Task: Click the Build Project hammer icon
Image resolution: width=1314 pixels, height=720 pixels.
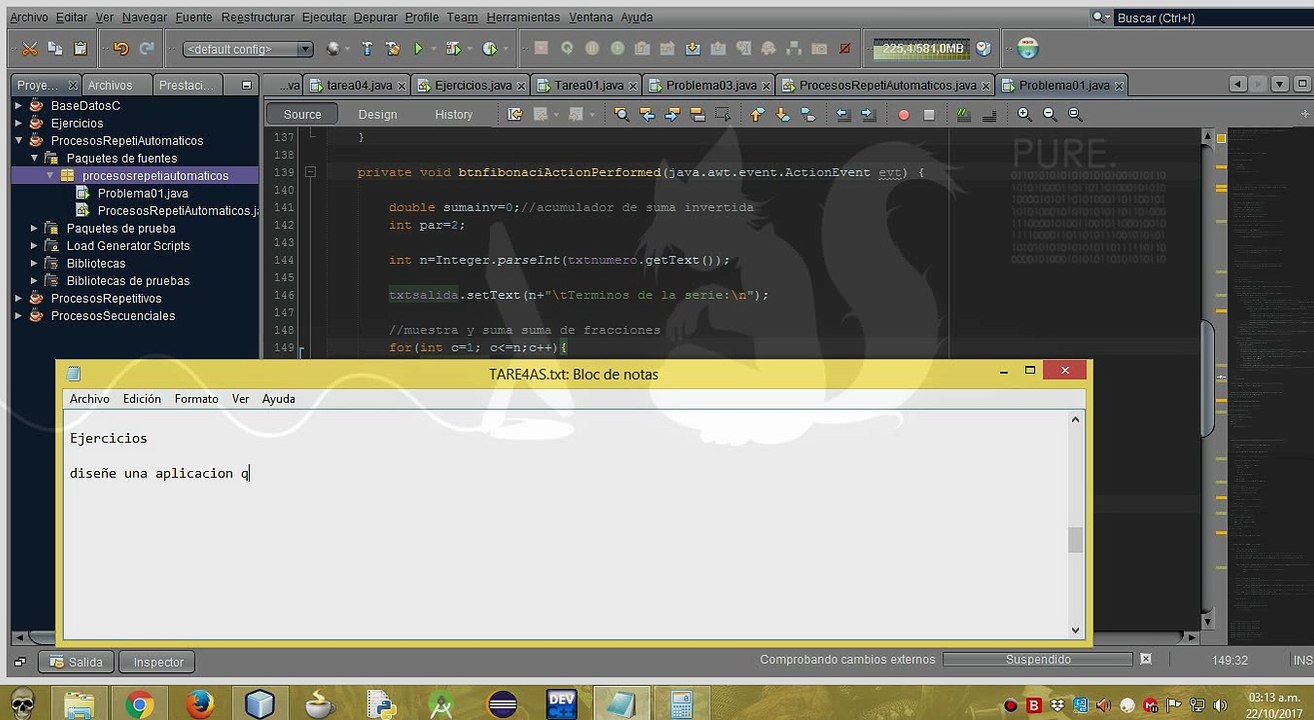Action: (x=367, y=48)
